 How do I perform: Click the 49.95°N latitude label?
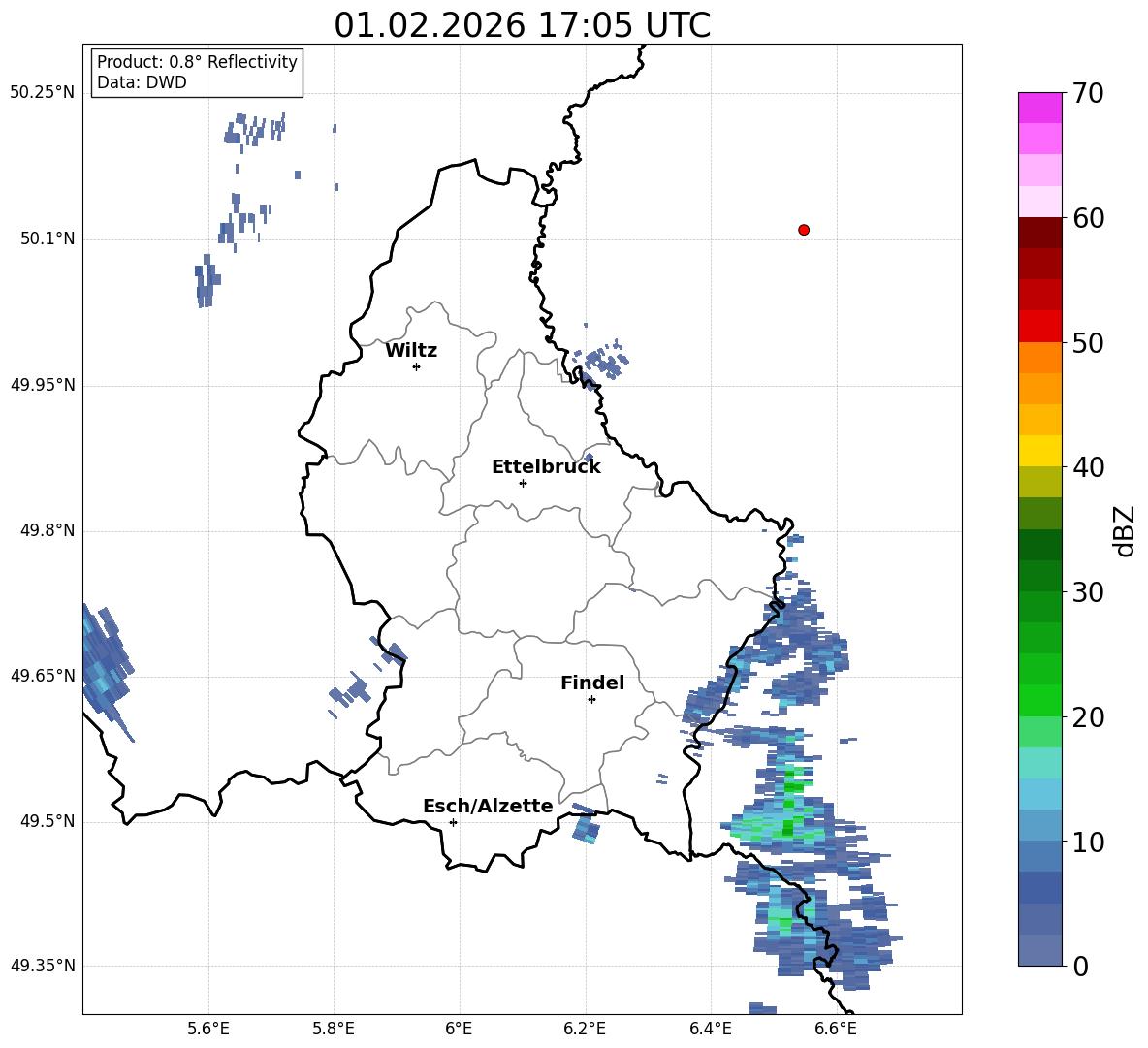[43, 385]
